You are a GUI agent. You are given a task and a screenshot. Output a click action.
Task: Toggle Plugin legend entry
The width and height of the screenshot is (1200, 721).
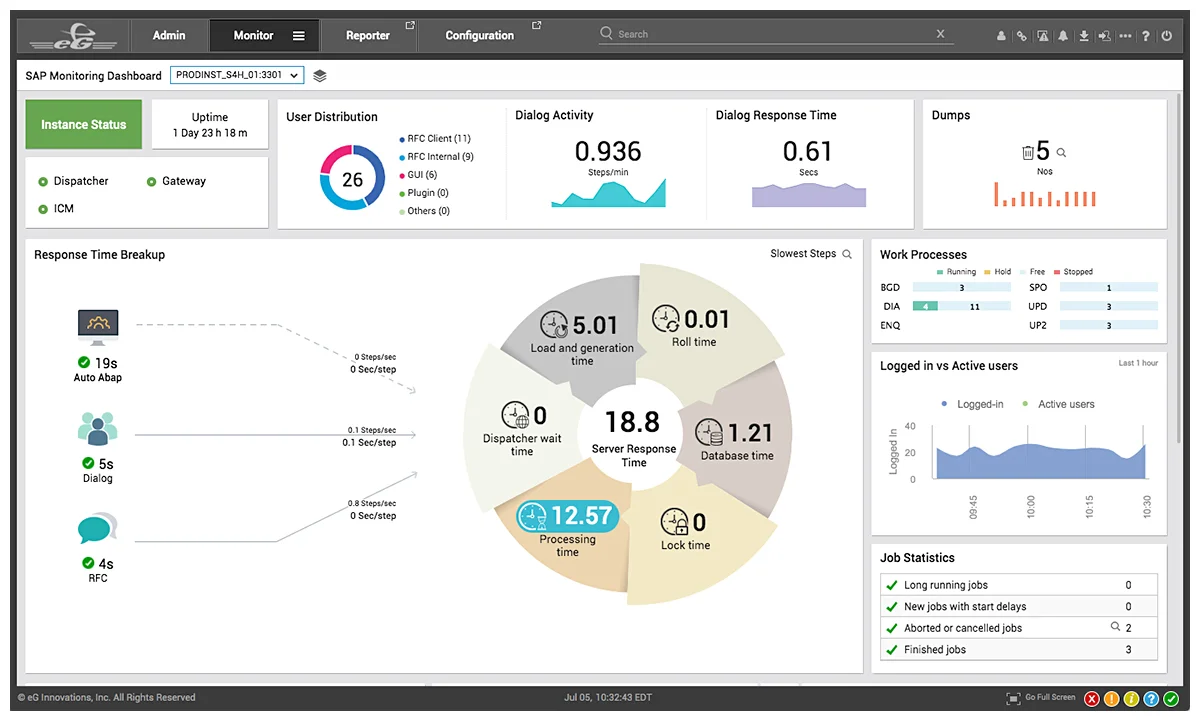424,193
